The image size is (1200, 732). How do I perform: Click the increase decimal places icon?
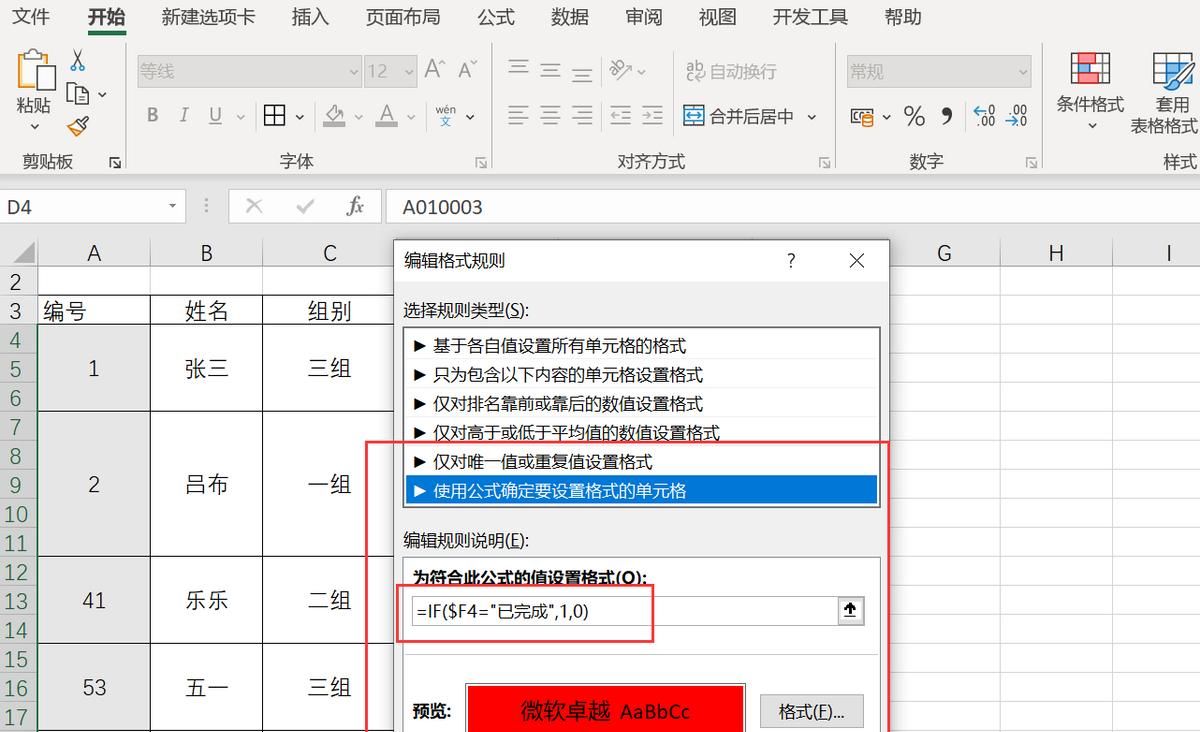(x=984, y=116)
